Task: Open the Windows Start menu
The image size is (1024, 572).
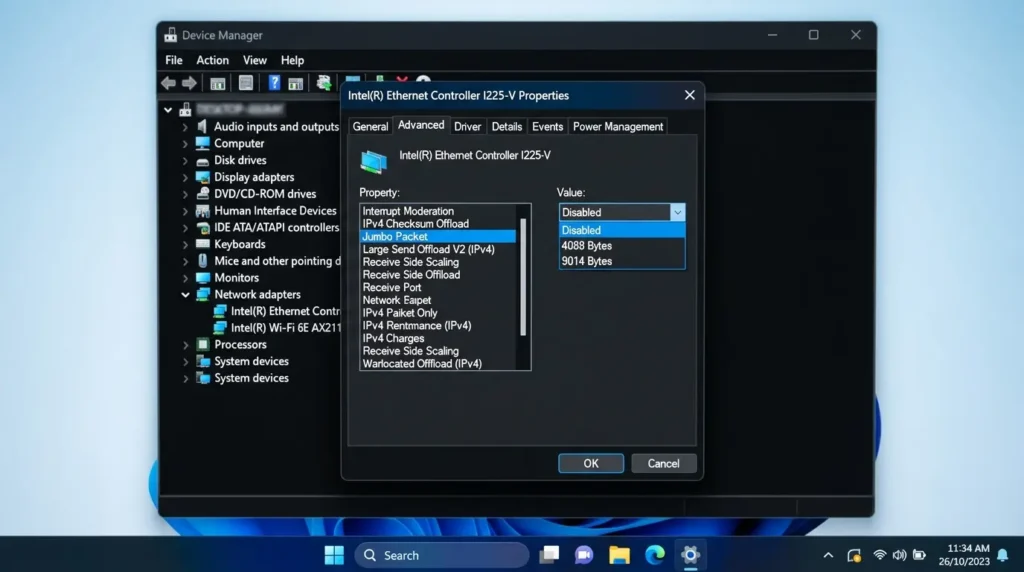Action: (334, 555)
